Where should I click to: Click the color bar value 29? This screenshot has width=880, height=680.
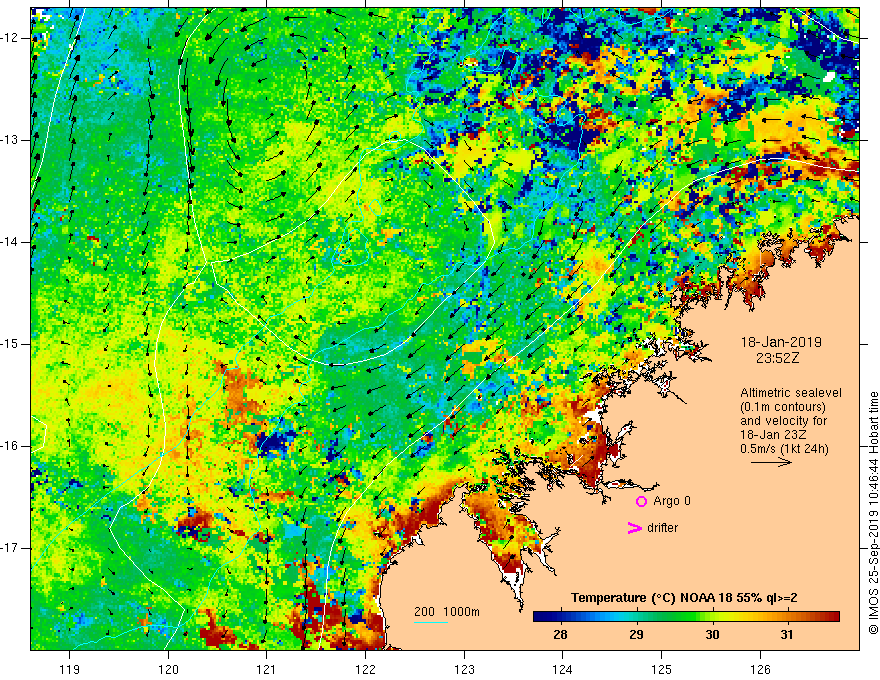pyautogui.click(x=636, y=635)
